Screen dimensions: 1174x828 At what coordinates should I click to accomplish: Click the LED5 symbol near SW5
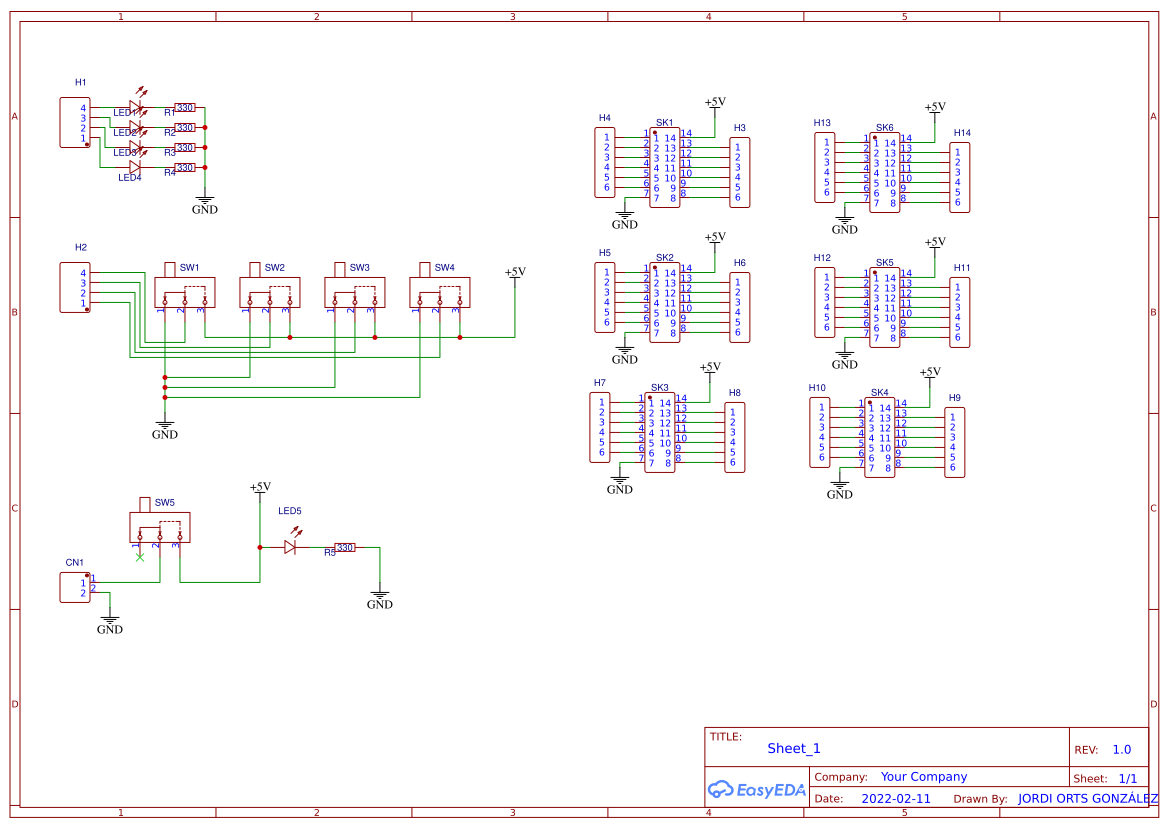click(x=291, y=547)
